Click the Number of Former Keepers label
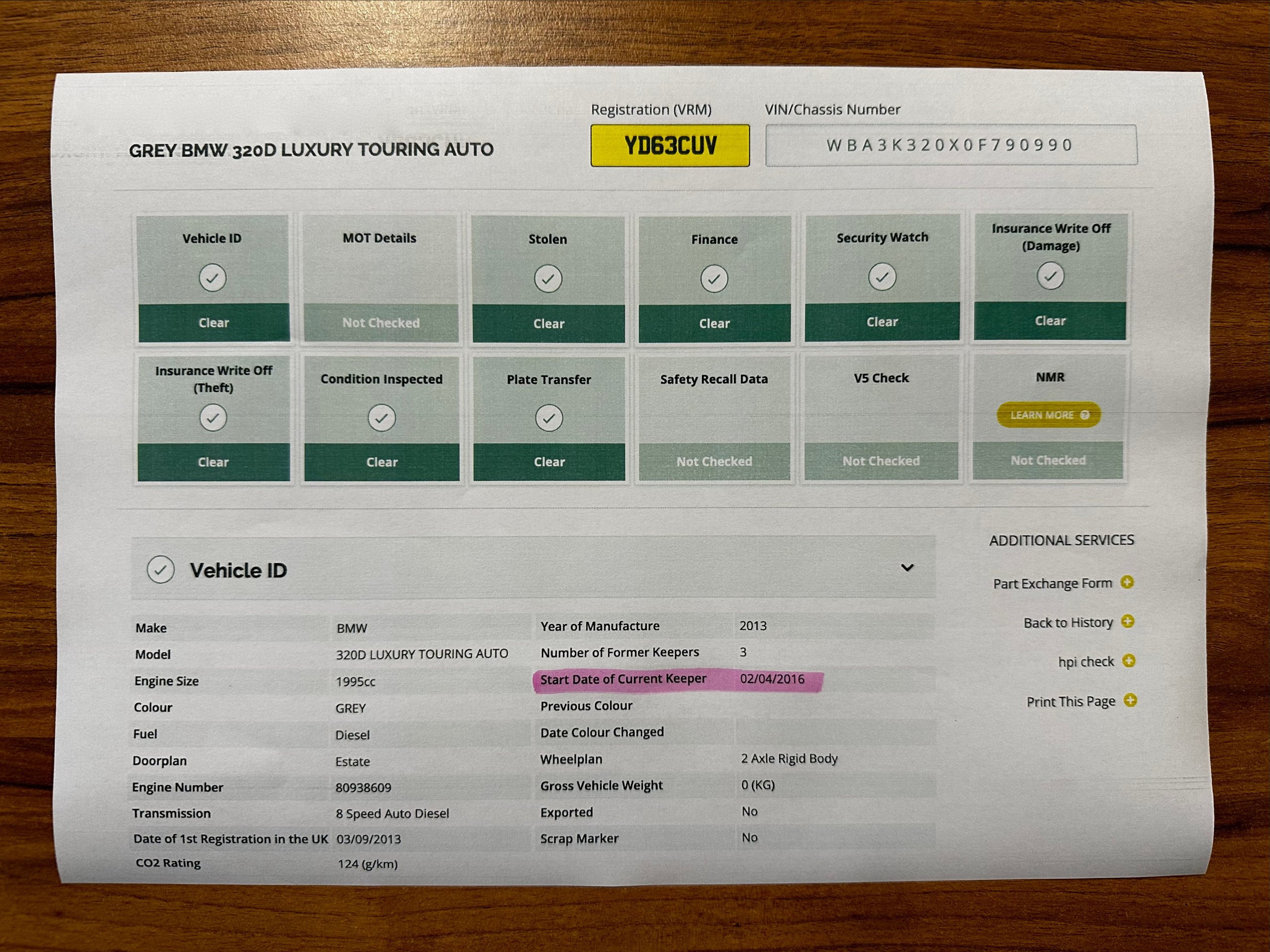 (620, 653)
